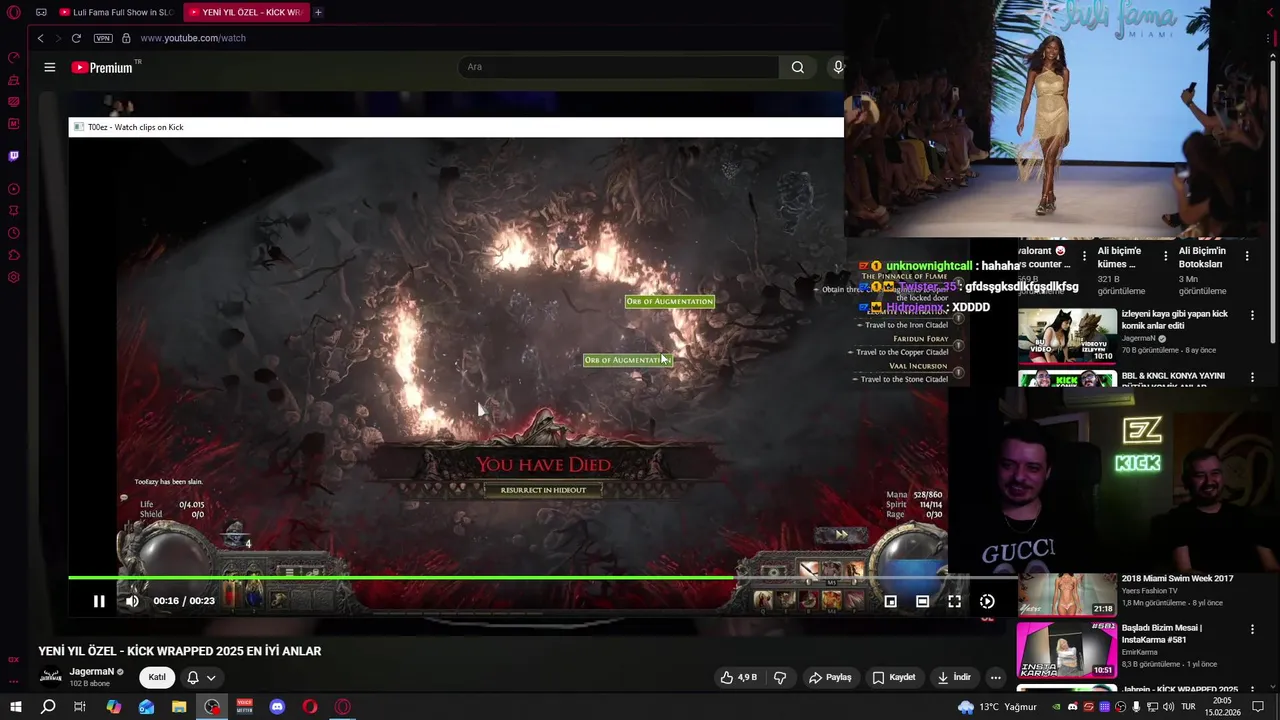Open the 2018 Miami Swim Week thumbnail
Screen dimensions: 1280x720
(x=1067, y=594)
